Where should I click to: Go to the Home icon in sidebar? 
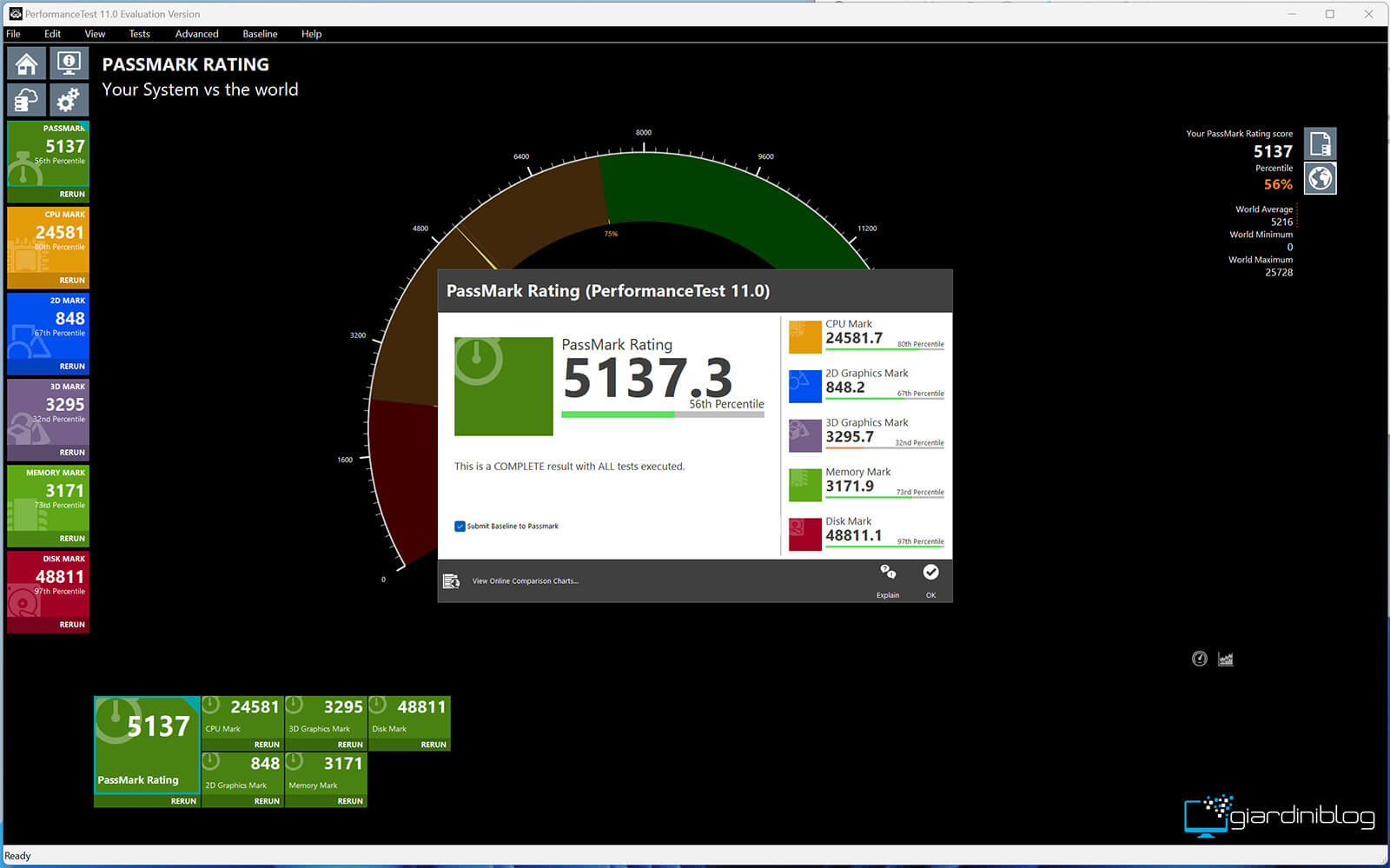(x=26, y=63)
